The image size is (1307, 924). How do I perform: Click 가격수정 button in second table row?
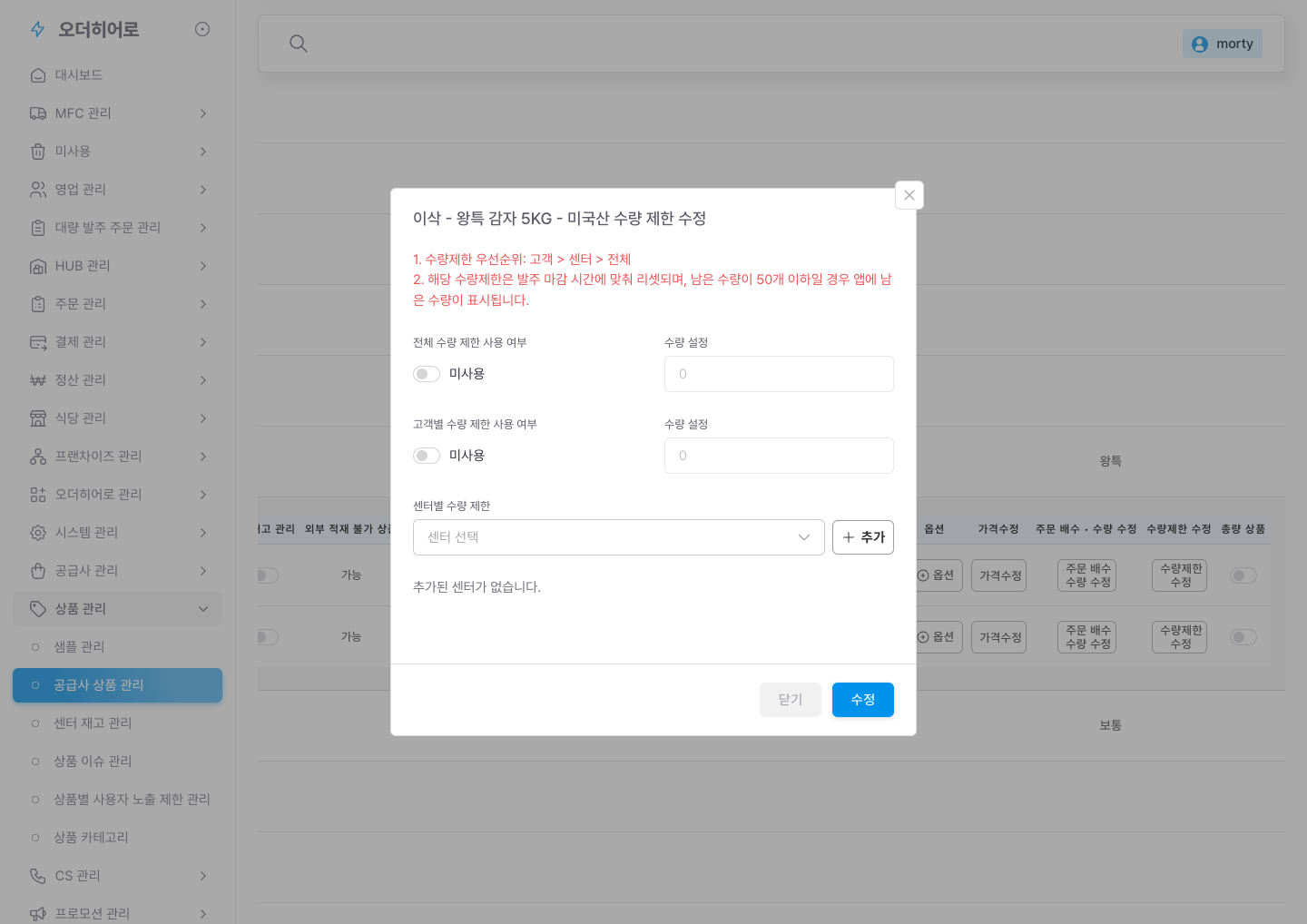click(x=998, y=637)
